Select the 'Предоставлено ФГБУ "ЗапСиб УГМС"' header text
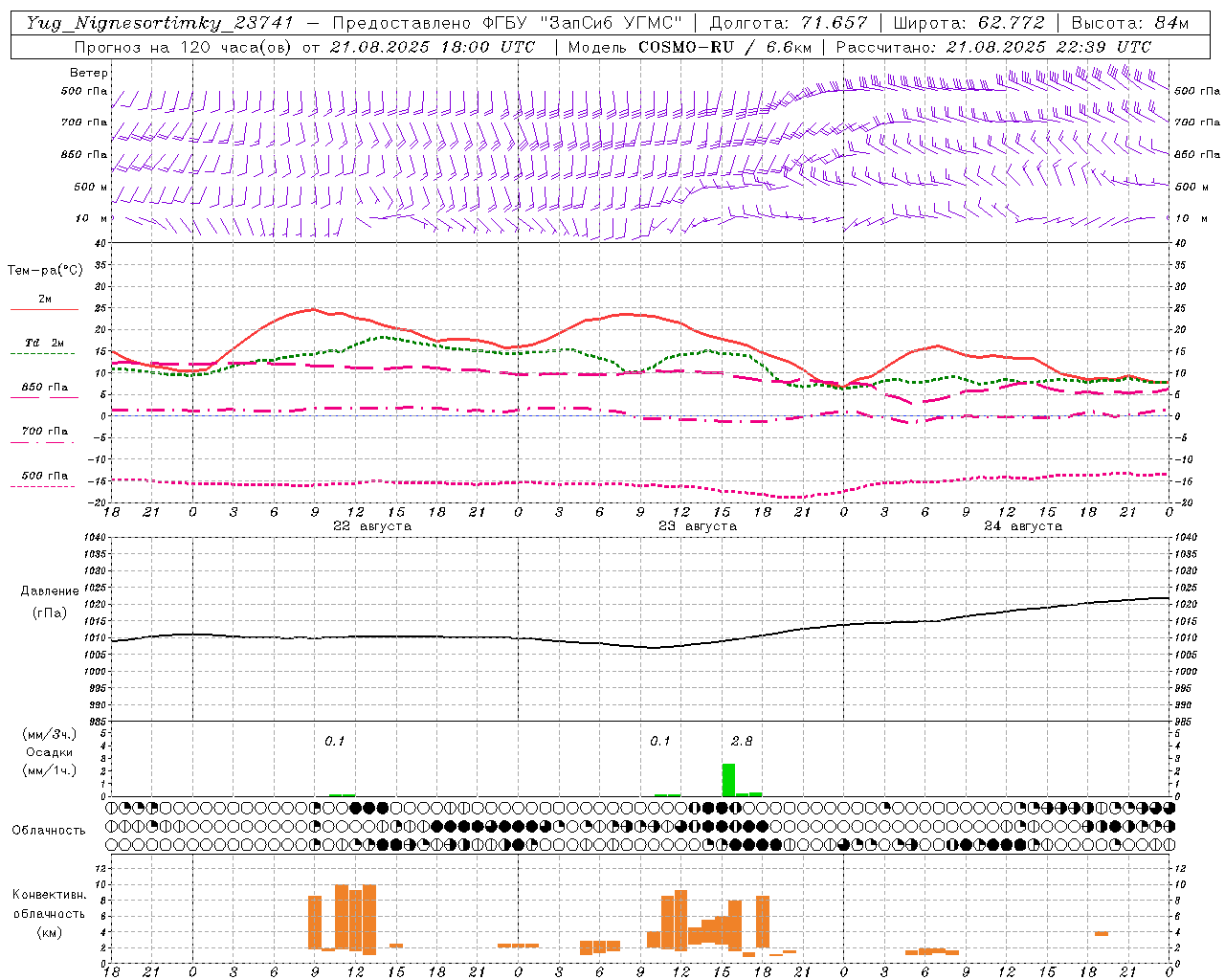This screenshot has height=980, width=1225. (x=507, y=23)
